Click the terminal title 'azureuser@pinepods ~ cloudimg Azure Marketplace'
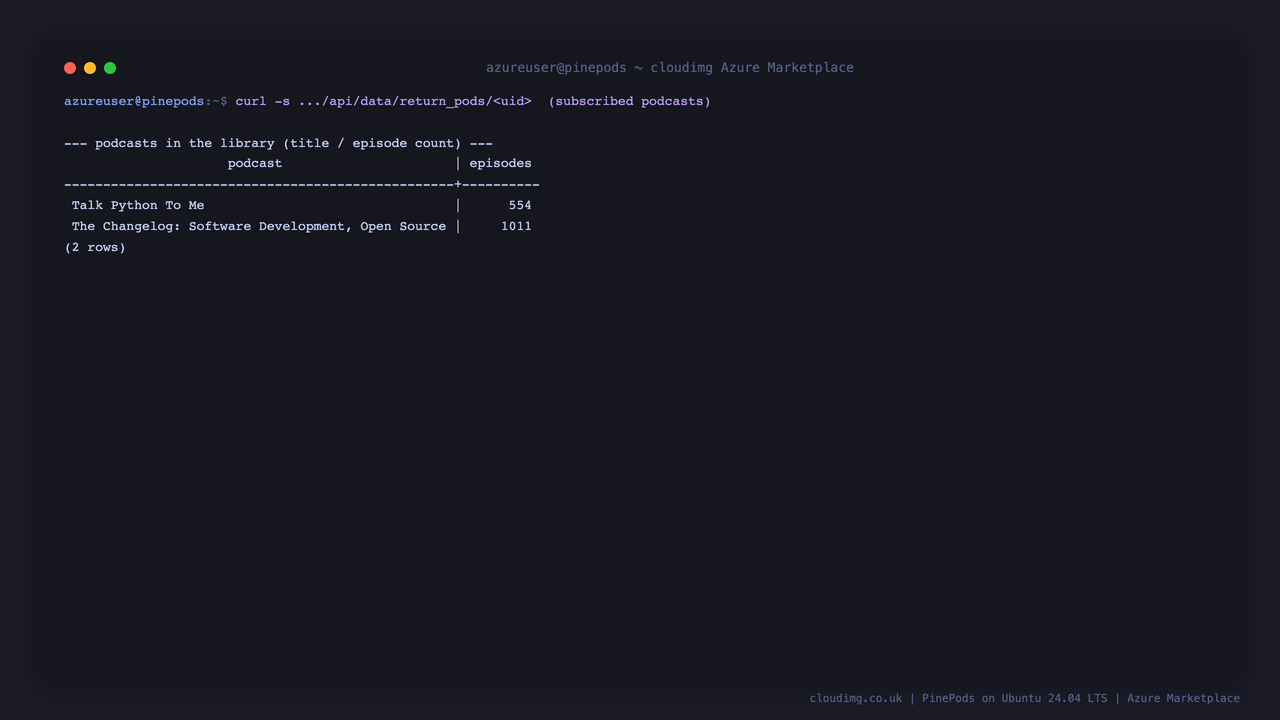Viewport: 1280px width, 720px height. click(670, 68)
